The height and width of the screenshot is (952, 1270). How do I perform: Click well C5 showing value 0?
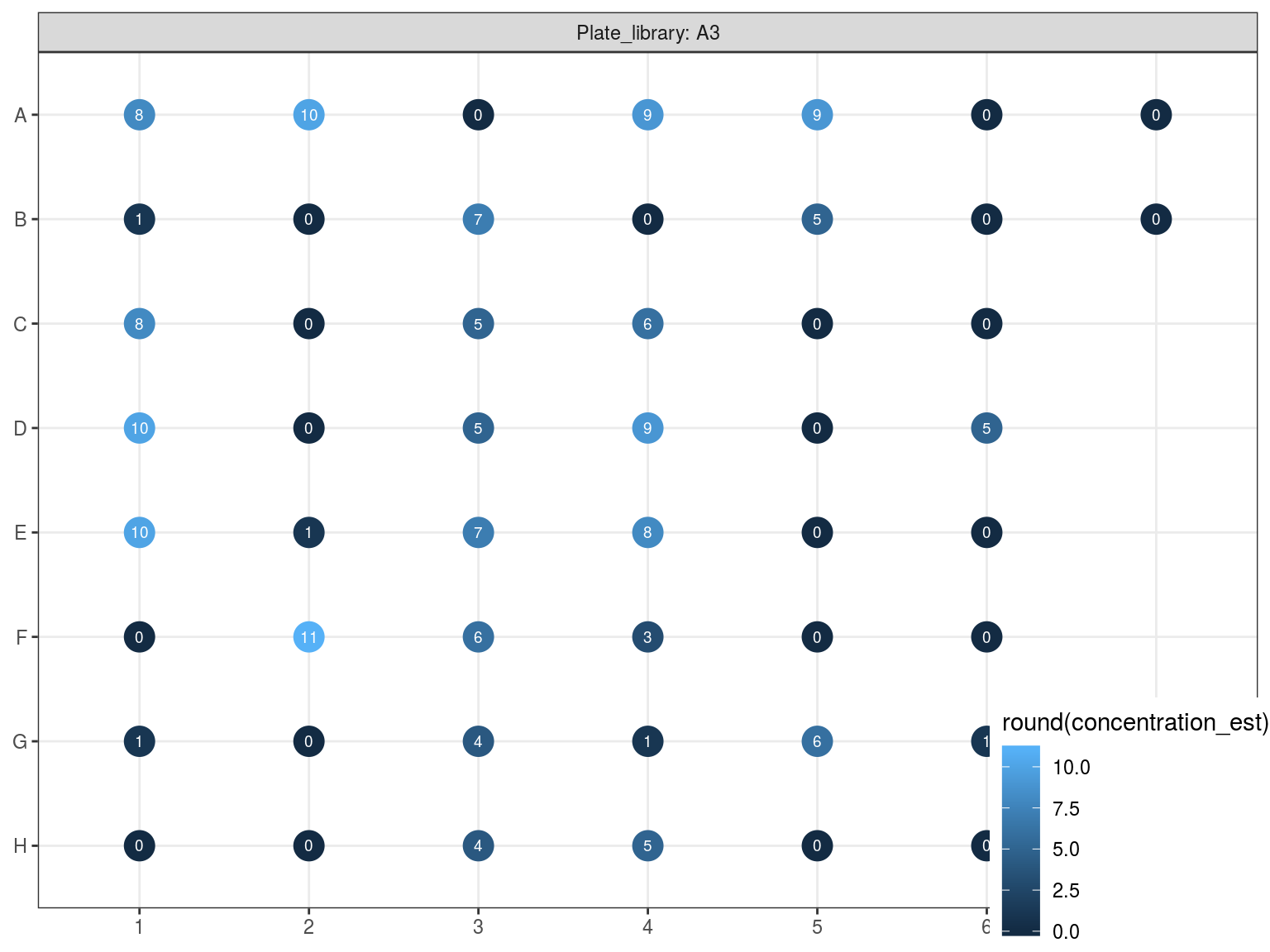(817, 324)
